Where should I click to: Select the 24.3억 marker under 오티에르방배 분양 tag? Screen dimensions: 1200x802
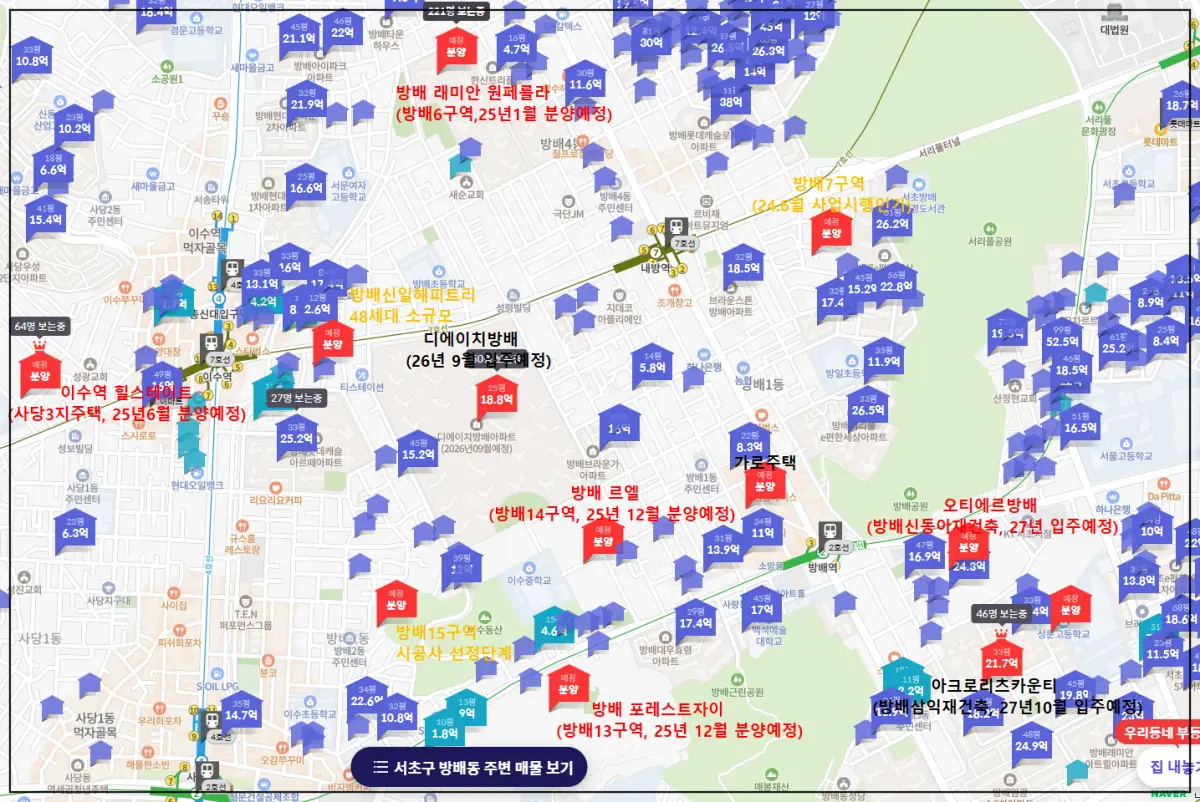pyautogui.click(x=969, y=565)
